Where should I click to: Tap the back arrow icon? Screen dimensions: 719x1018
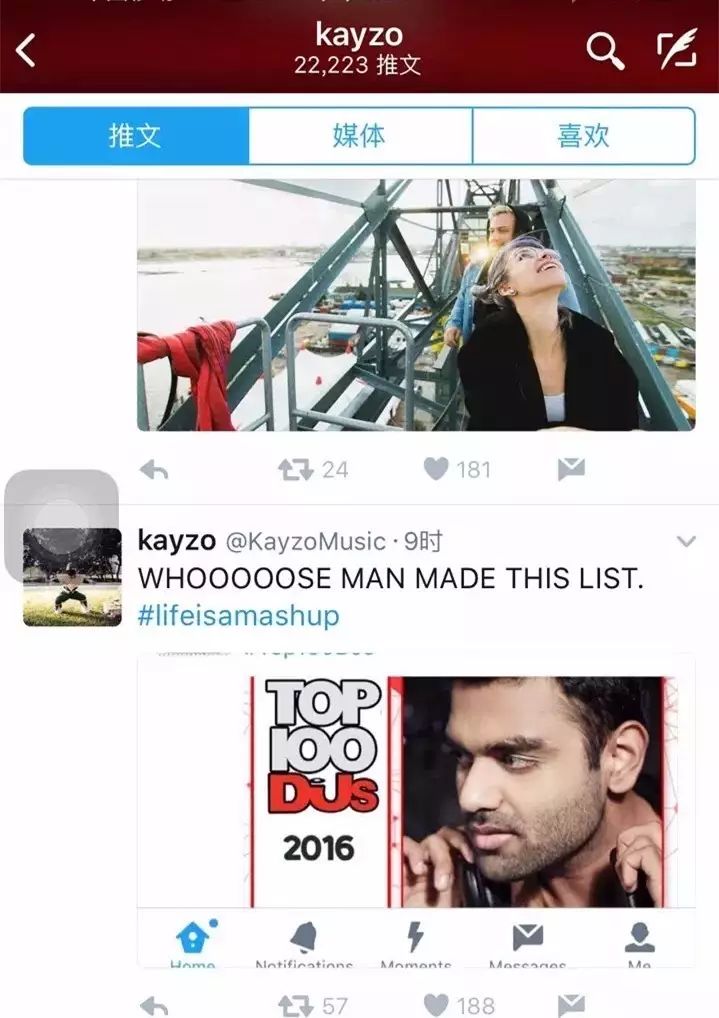[x=27, y=51]
